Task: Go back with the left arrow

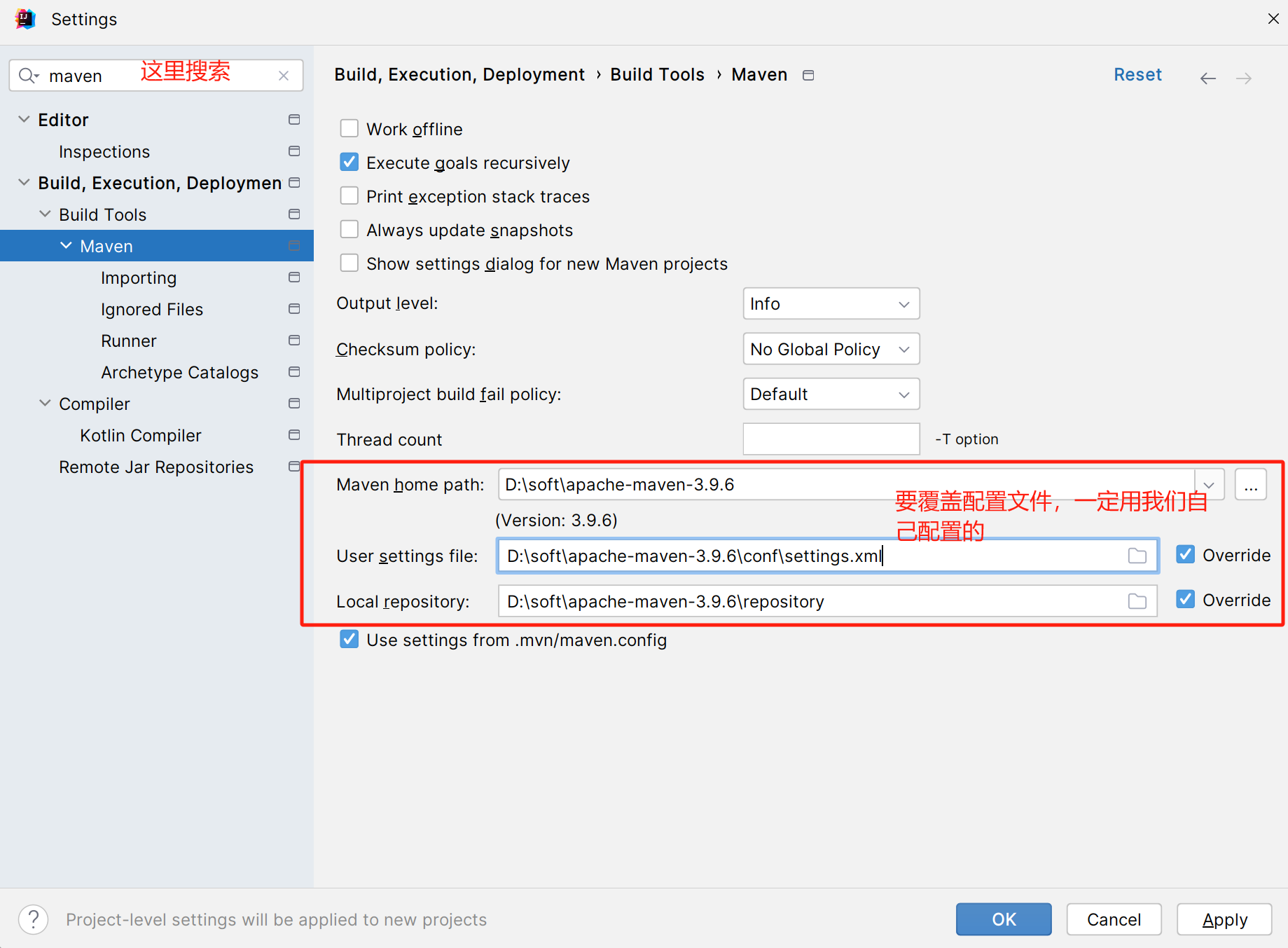Action: coord(1207,78)
